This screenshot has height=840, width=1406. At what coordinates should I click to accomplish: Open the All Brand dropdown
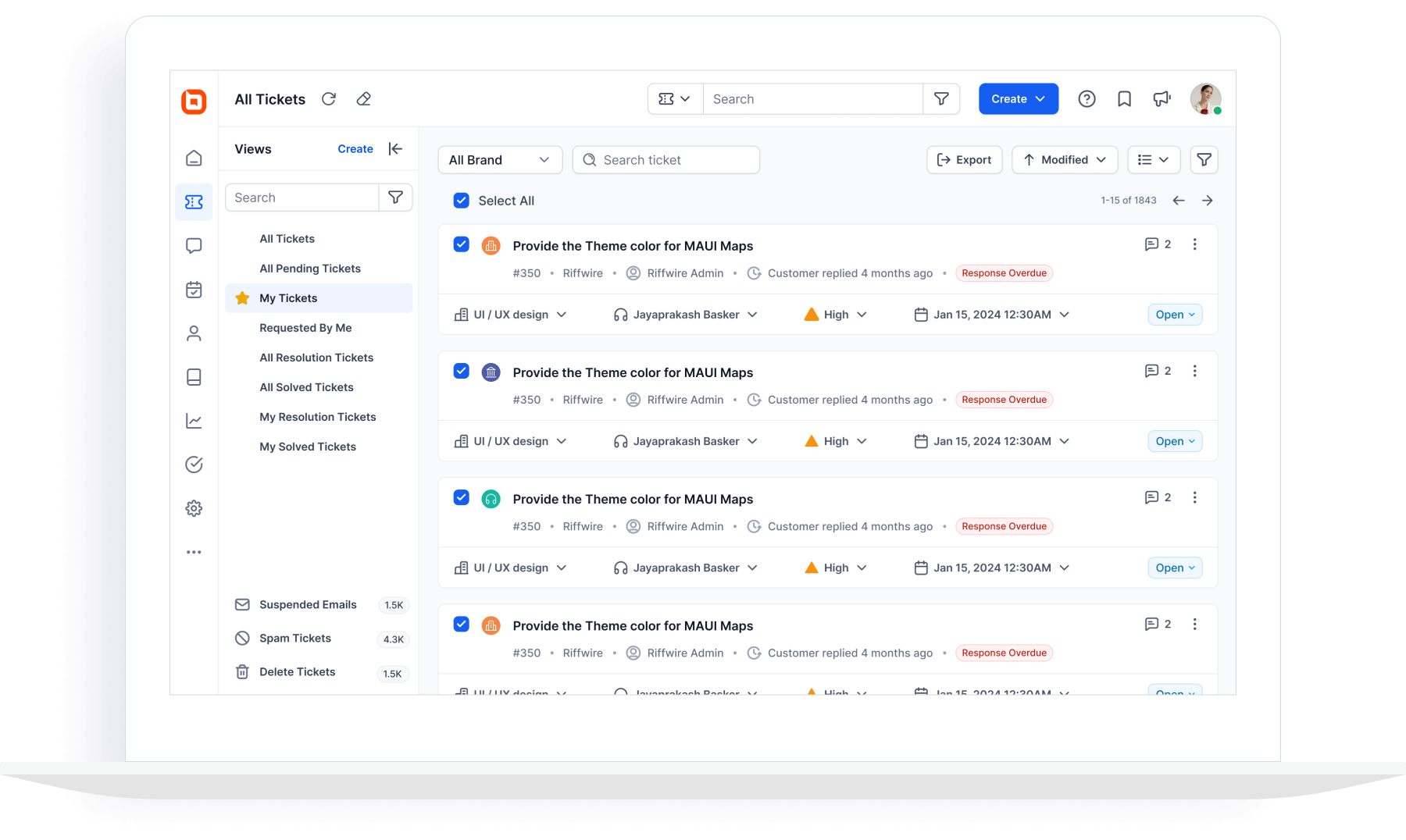[500, 160]
